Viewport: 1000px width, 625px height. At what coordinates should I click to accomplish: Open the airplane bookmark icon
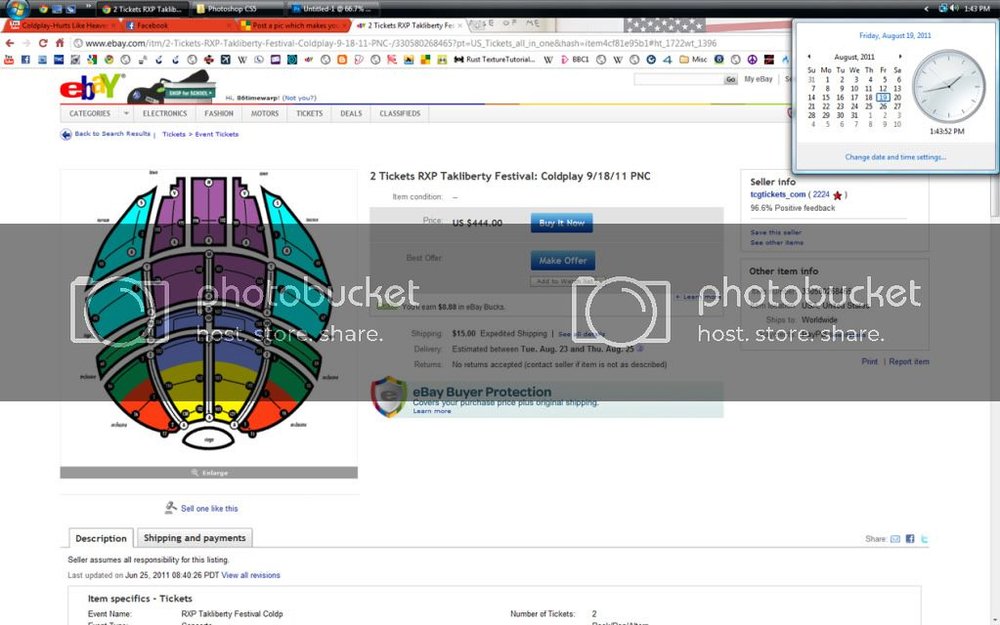225,59
